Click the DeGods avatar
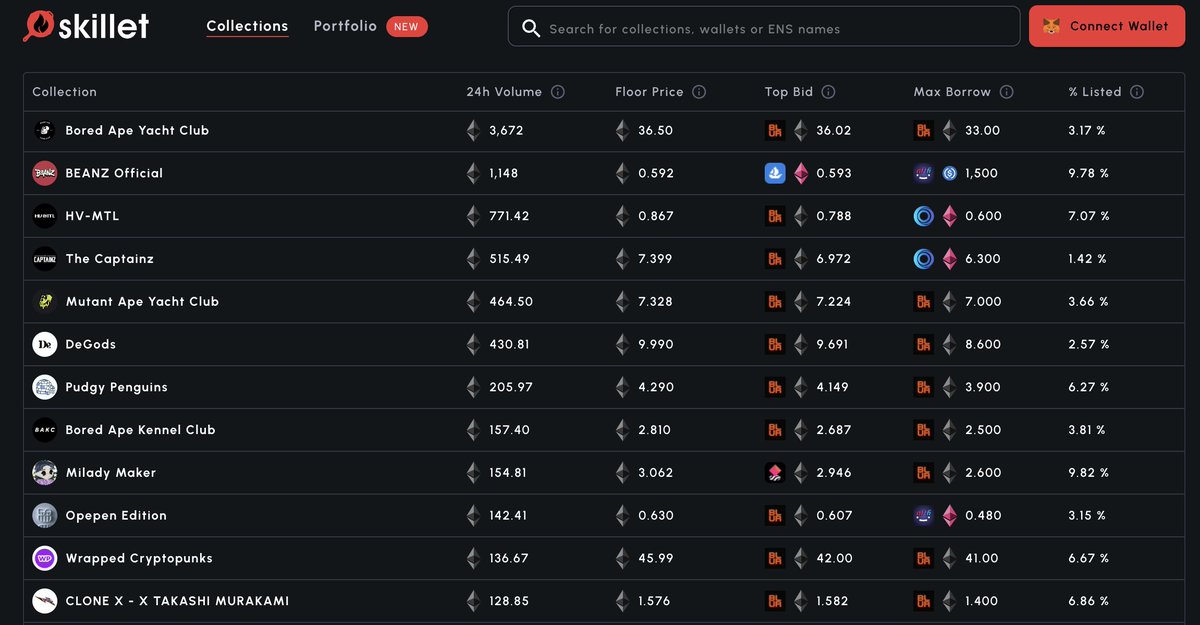Screen dimensions: 1200x625 pos(44,344)
